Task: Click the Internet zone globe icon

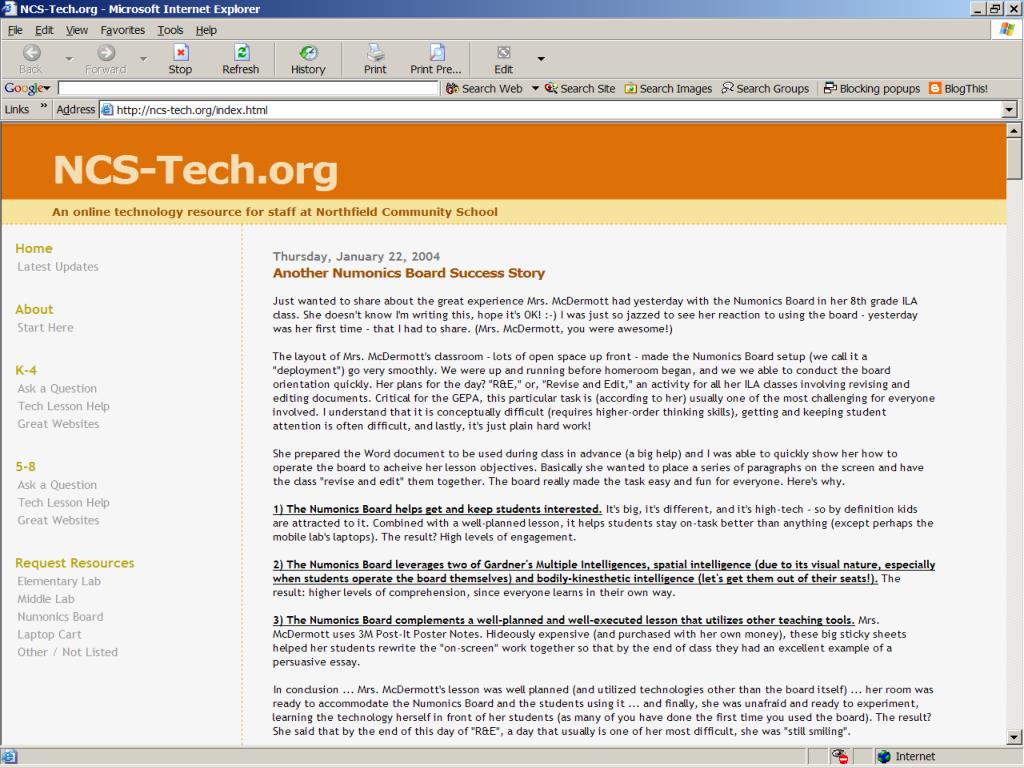Action: 884,756
